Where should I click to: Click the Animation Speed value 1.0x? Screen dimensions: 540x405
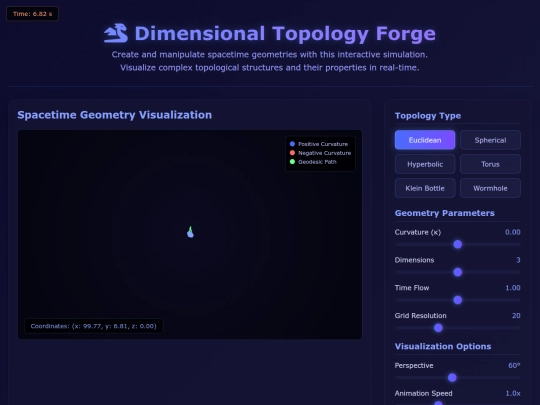(513, 393)
